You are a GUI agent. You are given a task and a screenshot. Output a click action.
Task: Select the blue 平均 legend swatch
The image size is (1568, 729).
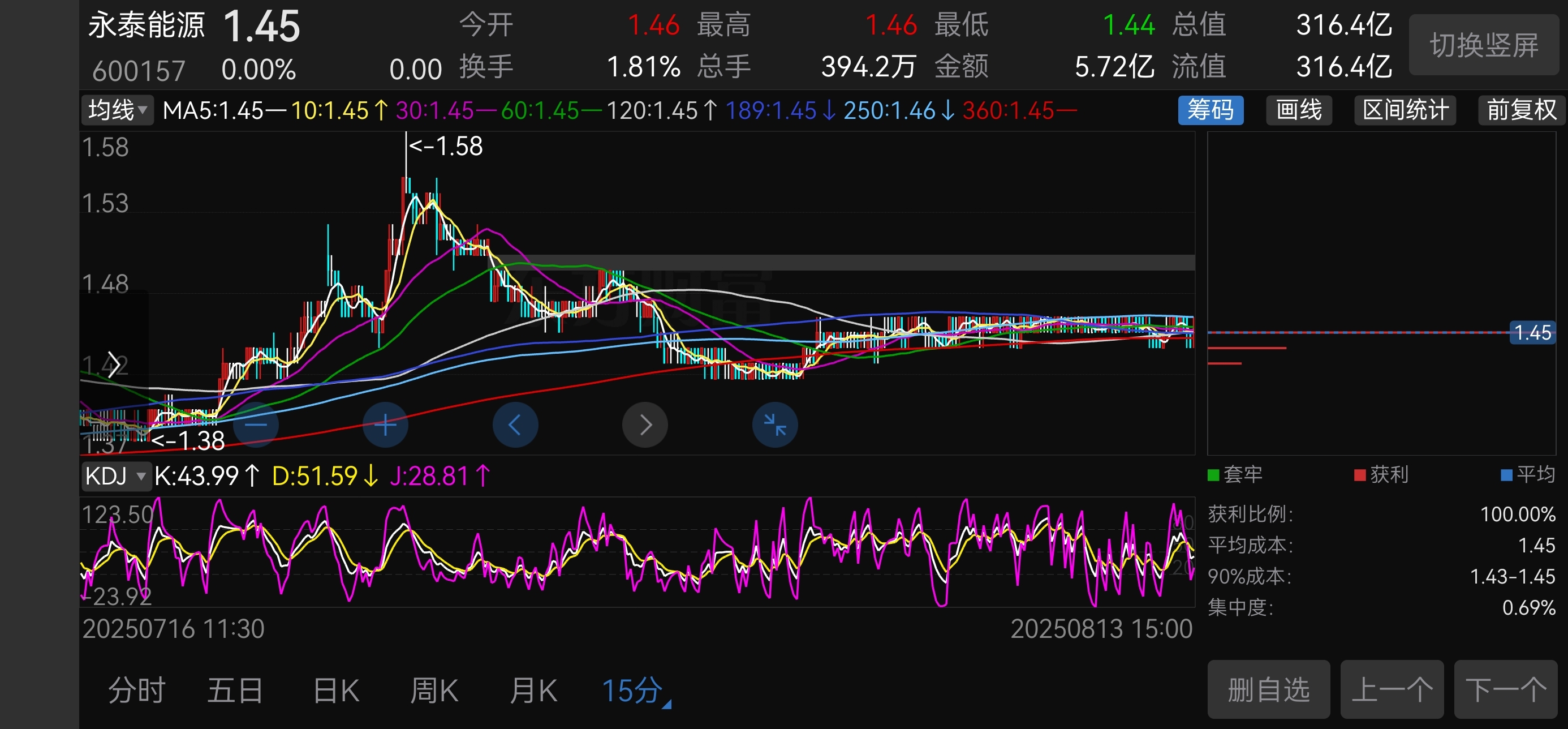coord(1506,475)
